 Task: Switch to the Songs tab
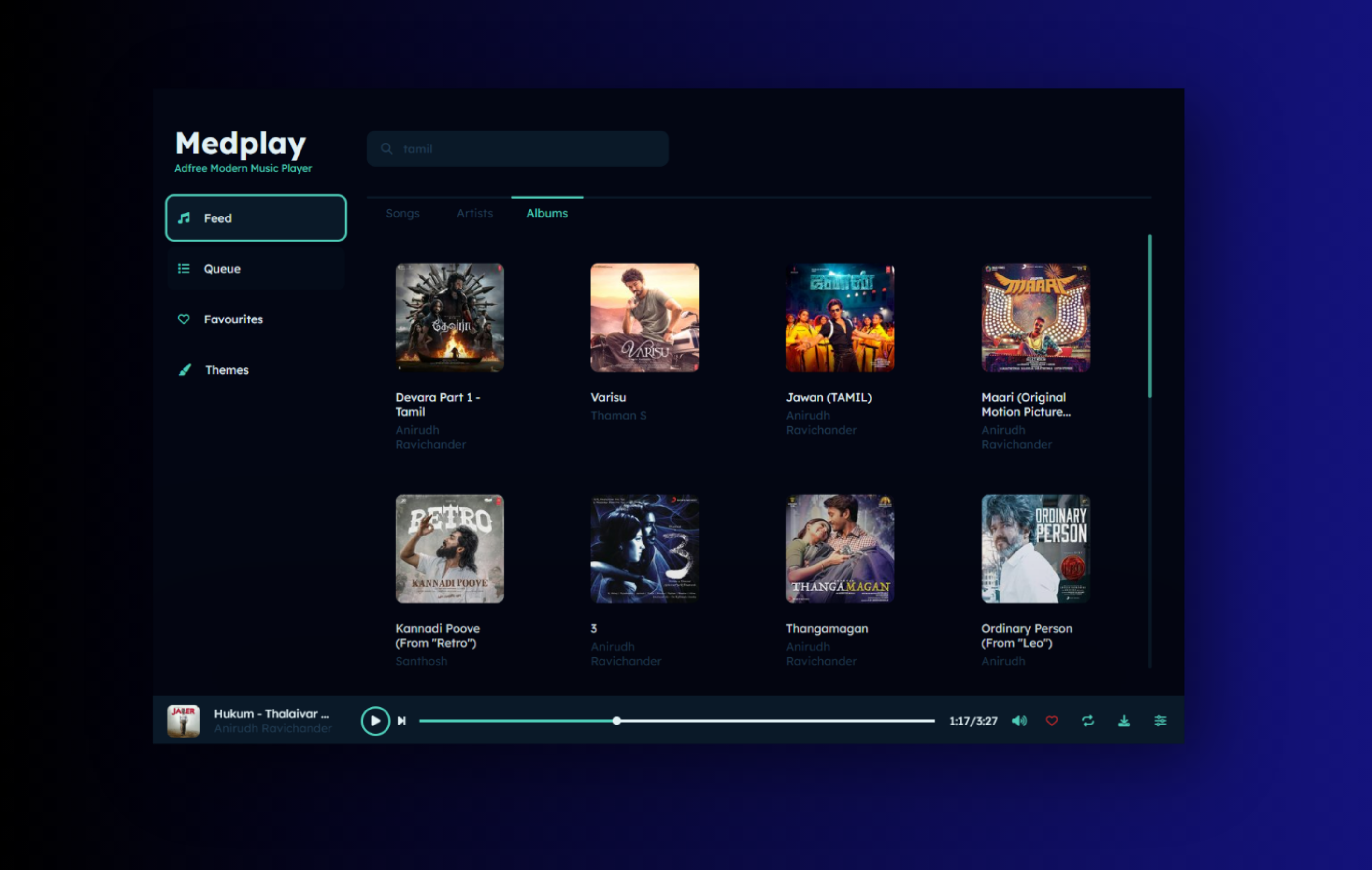pyautogui.click(x=402, y=213)
